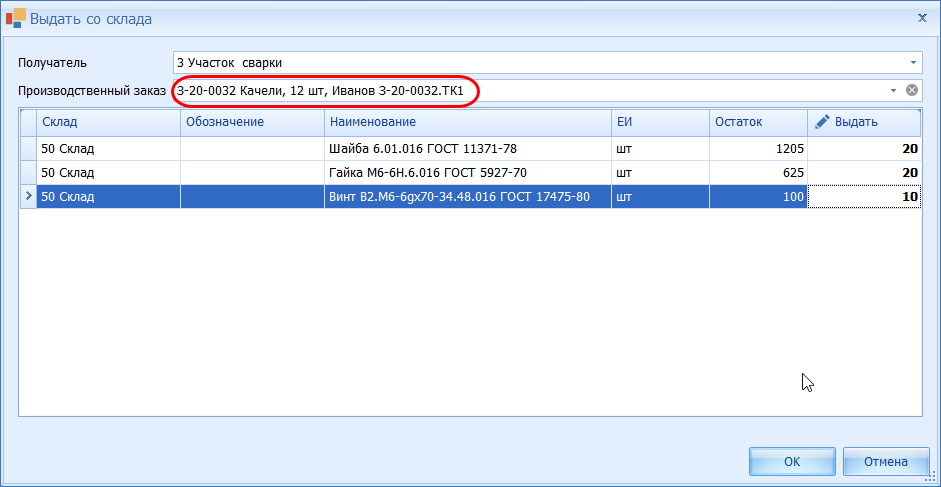The width and height of the screenshot is (941, 487).
Task: Clear the Производственный заказ field with X icon
Action: click(912, 91)
